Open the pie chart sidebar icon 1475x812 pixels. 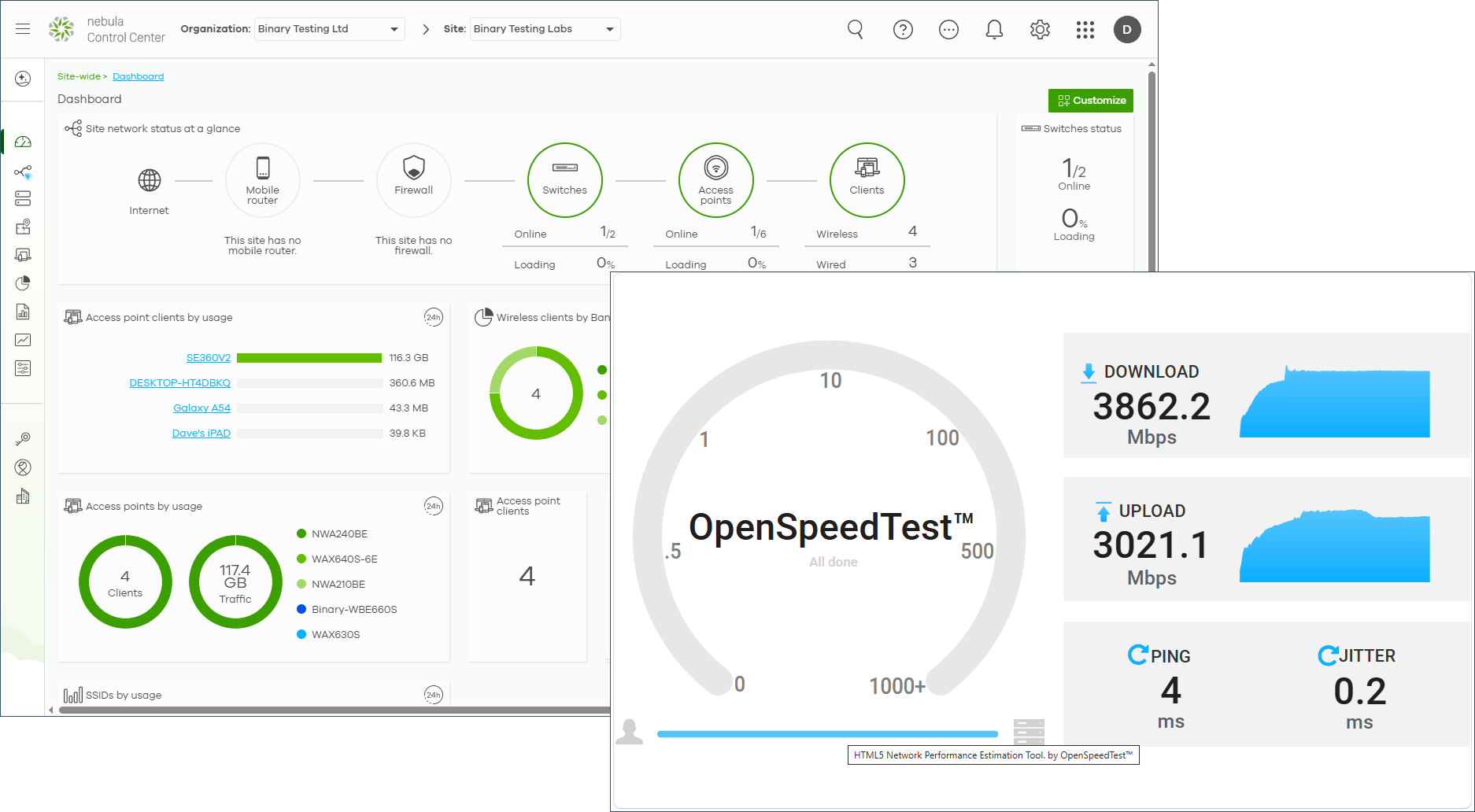coord(23,283)
